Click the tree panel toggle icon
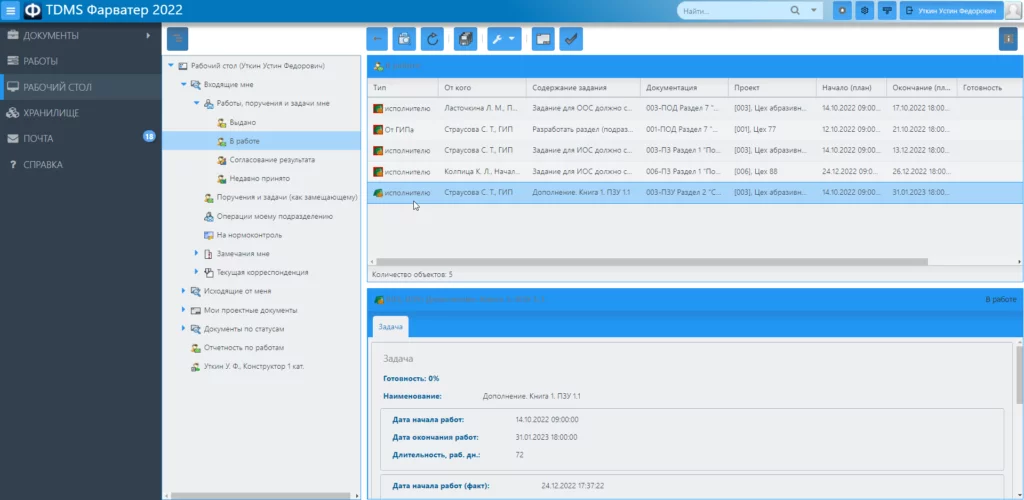The width and height of the screenshot is (1024, 500). click(176, 39)
